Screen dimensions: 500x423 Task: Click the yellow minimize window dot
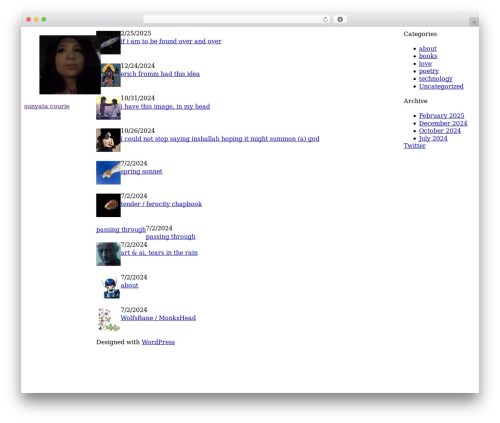click(x=36, y=19)
